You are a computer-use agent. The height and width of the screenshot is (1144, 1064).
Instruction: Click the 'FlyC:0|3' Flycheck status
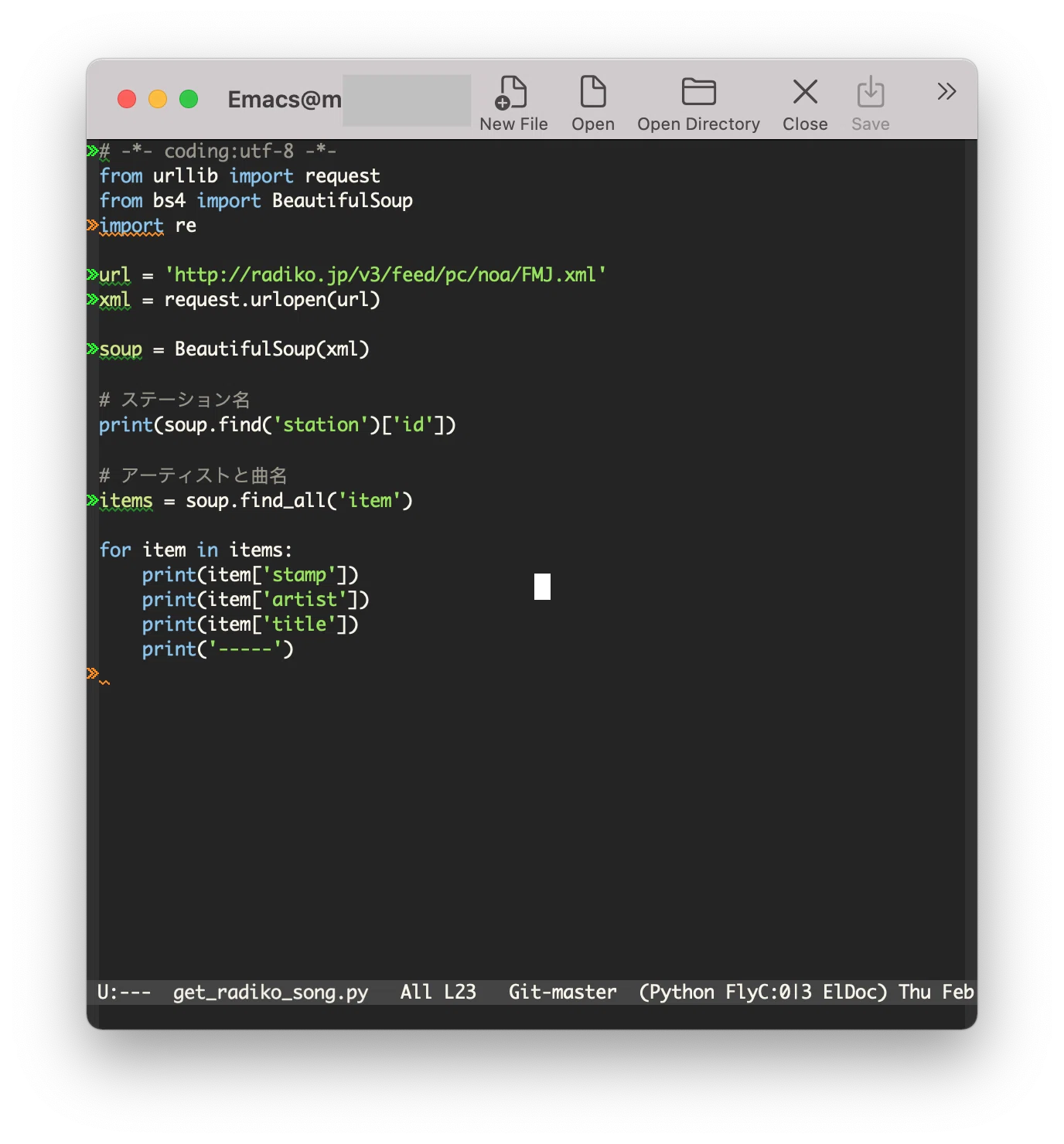[x=769, y=992]
